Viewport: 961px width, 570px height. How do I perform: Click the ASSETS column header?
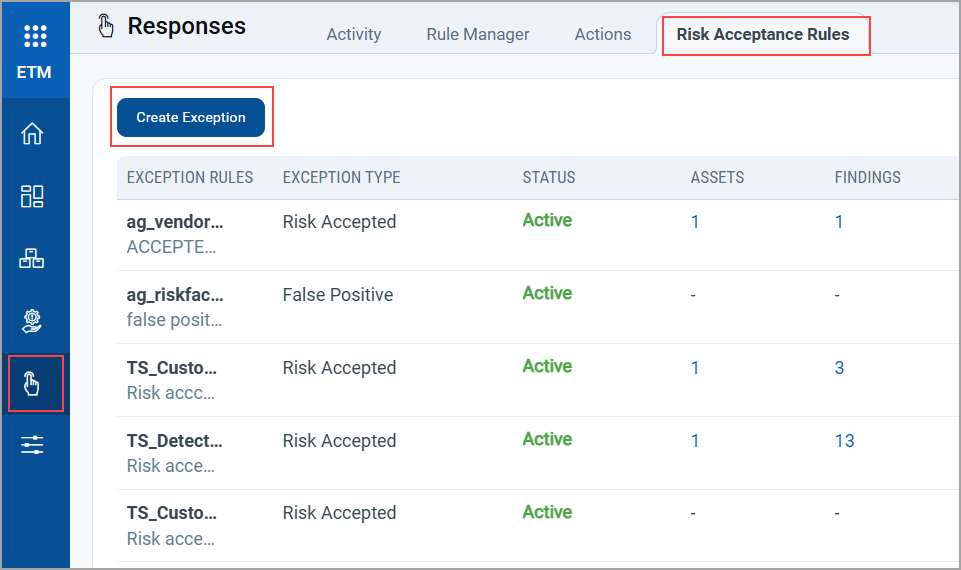click(x=717, y=178)
